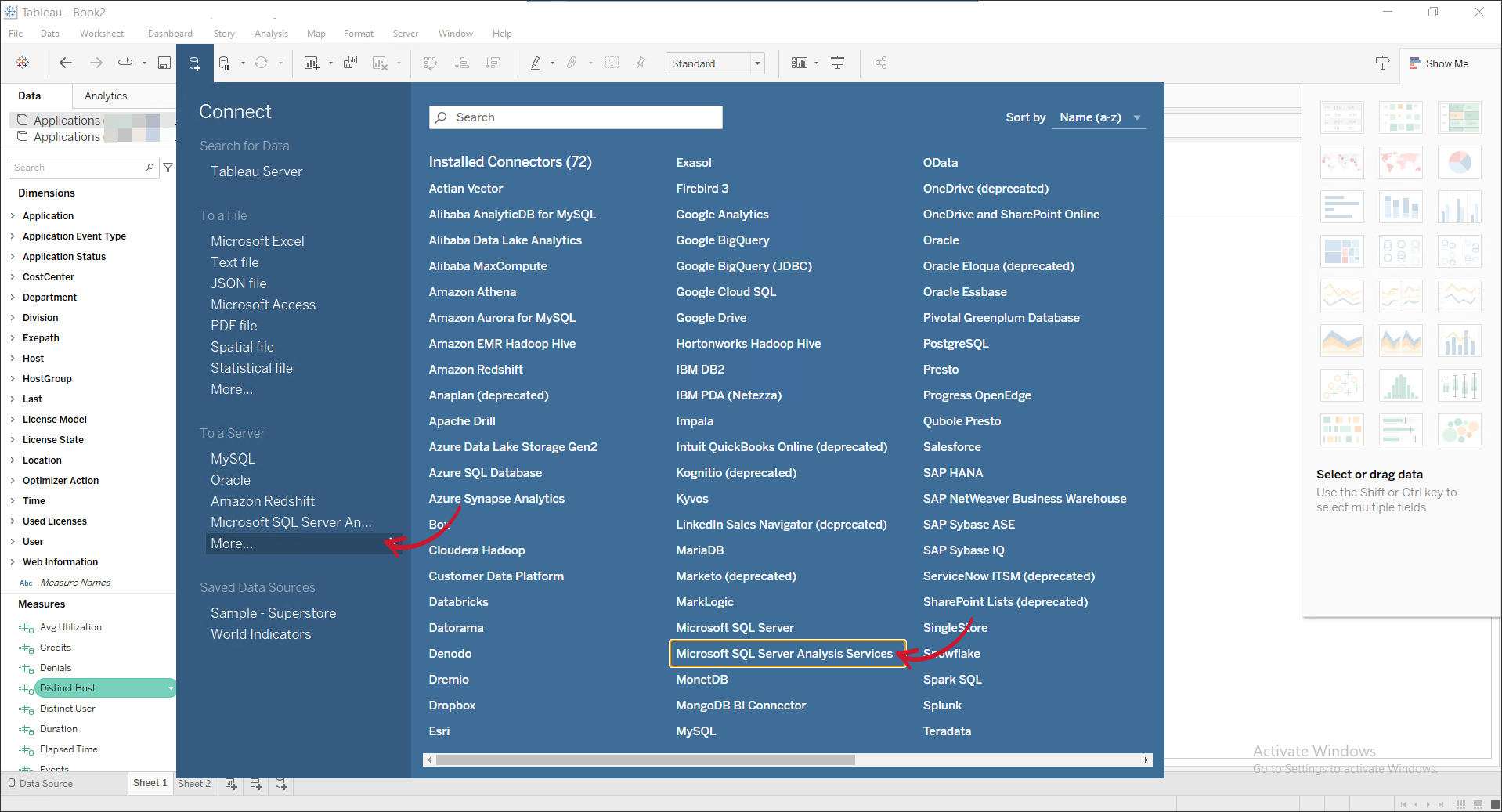This screenshot has height=812, width=1502.
Task: Click the Swap Rows and Columns icon
Action: click(x=431, y=63)
